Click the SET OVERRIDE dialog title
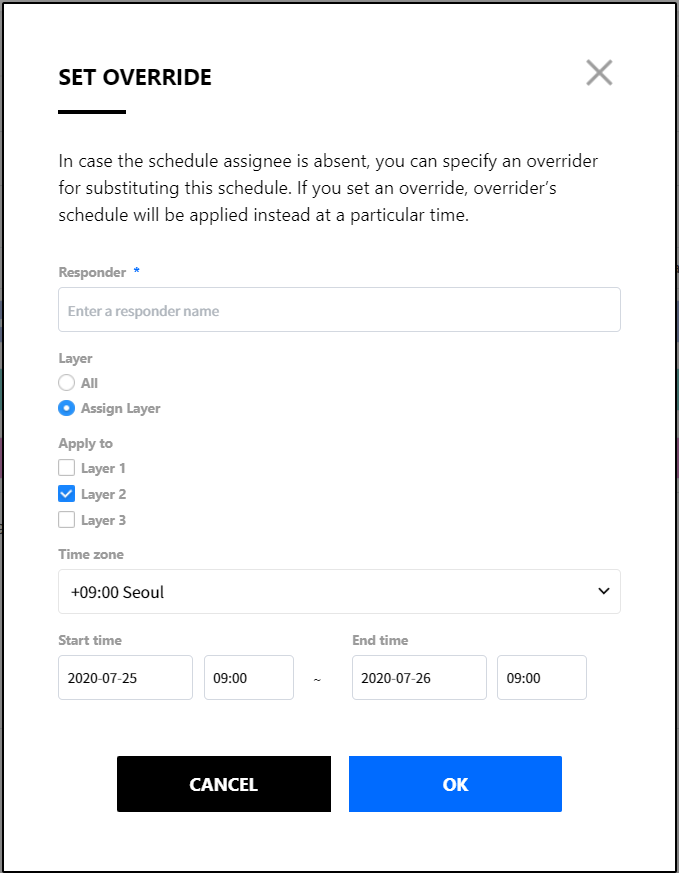 [x=135, y=78]
